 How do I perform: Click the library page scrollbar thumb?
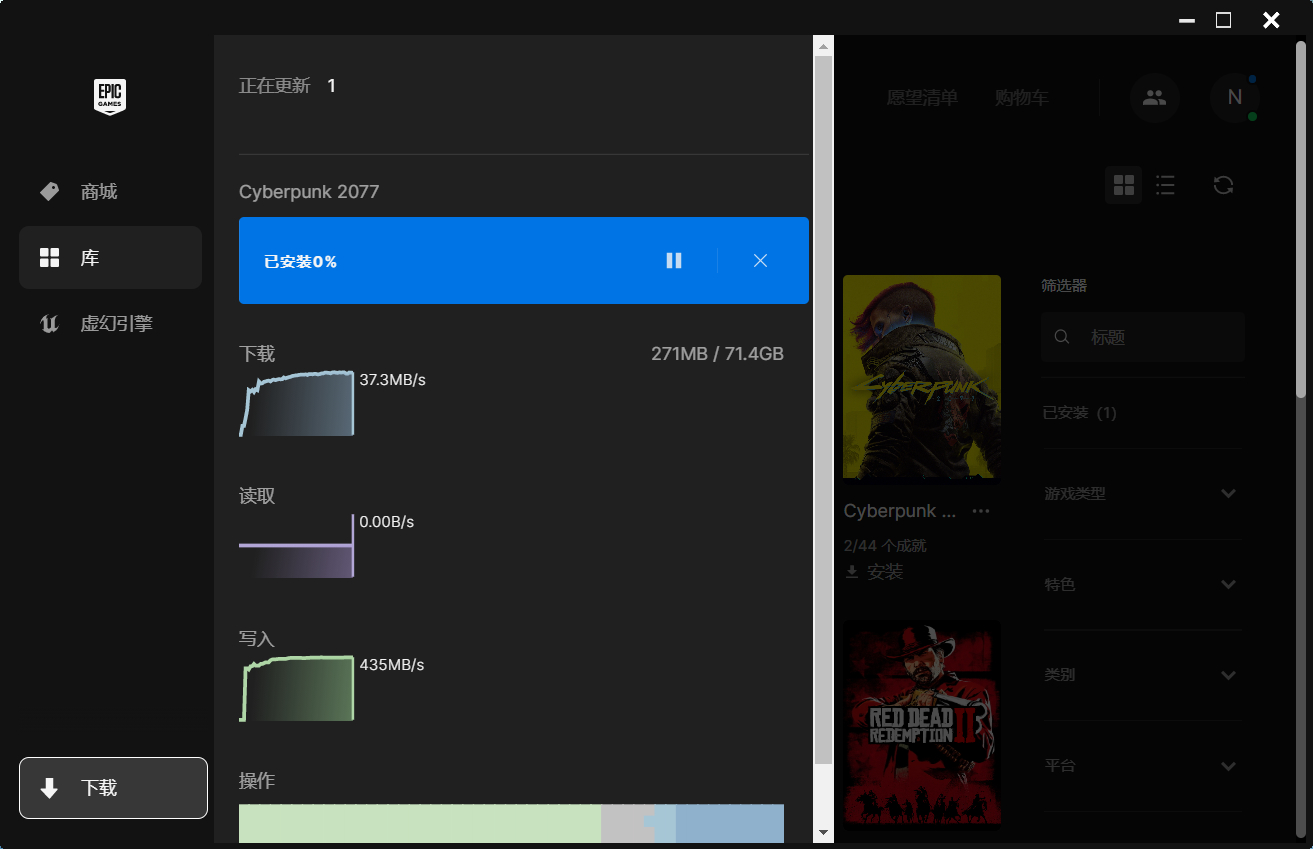(1301, 220)
